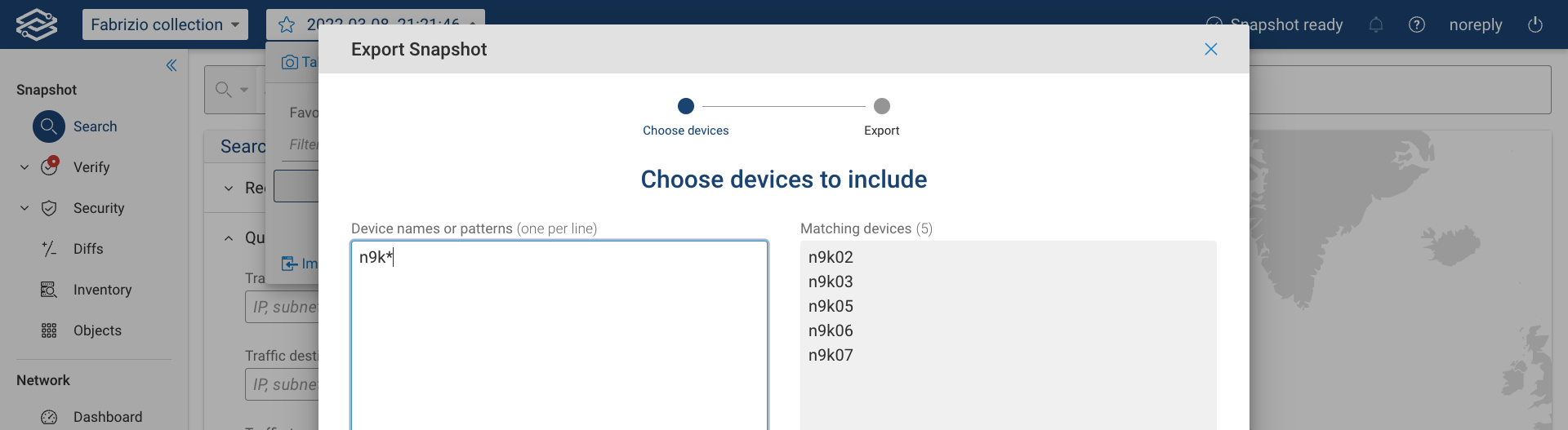Open the Search sidebar item

point(95,126)
